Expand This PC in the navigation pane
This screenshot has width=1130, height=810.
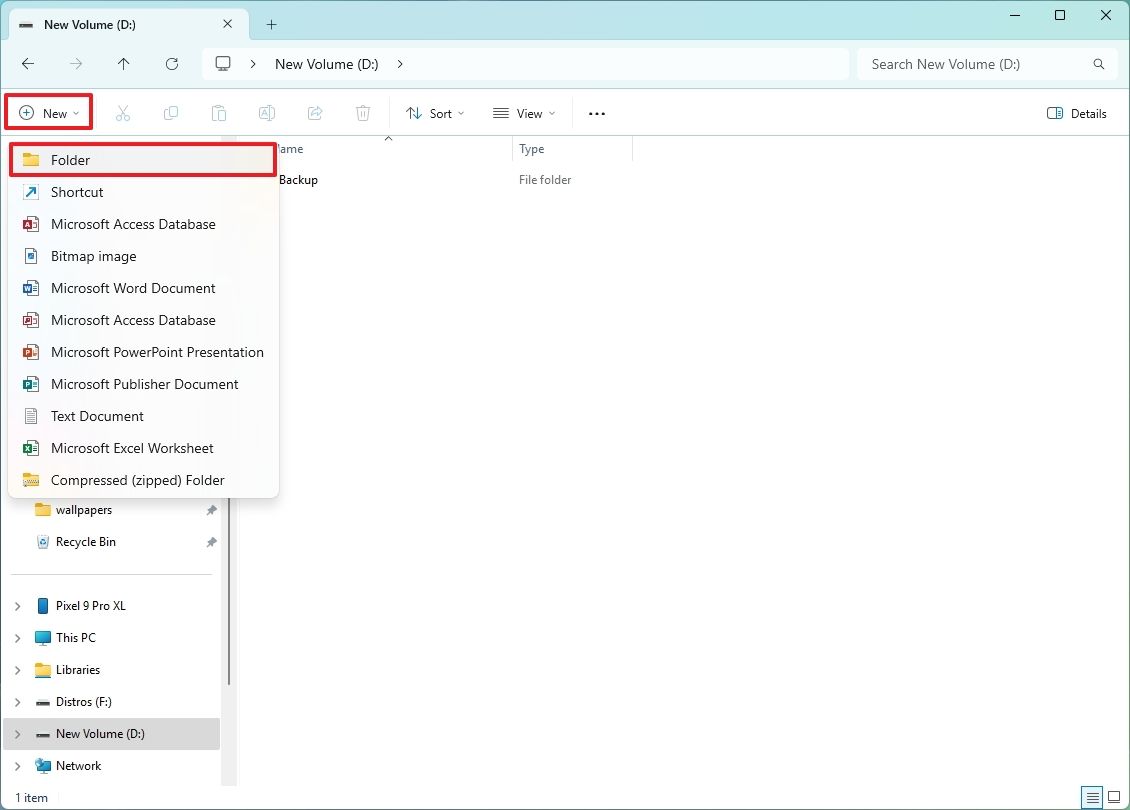[x=17, y=637]
